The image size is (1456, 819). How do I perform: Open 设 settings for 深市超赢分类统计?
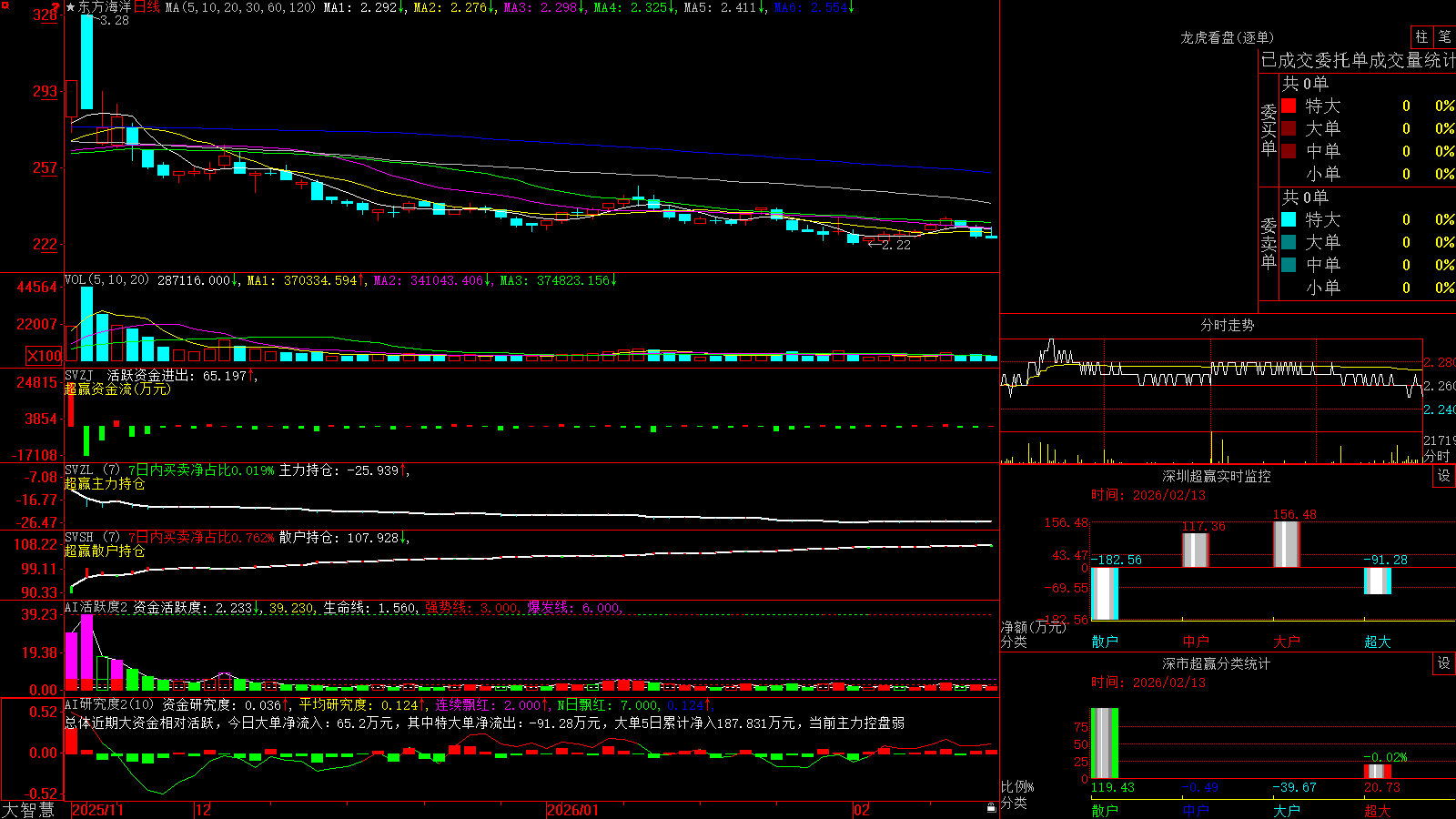click(x=1444, y=664)
